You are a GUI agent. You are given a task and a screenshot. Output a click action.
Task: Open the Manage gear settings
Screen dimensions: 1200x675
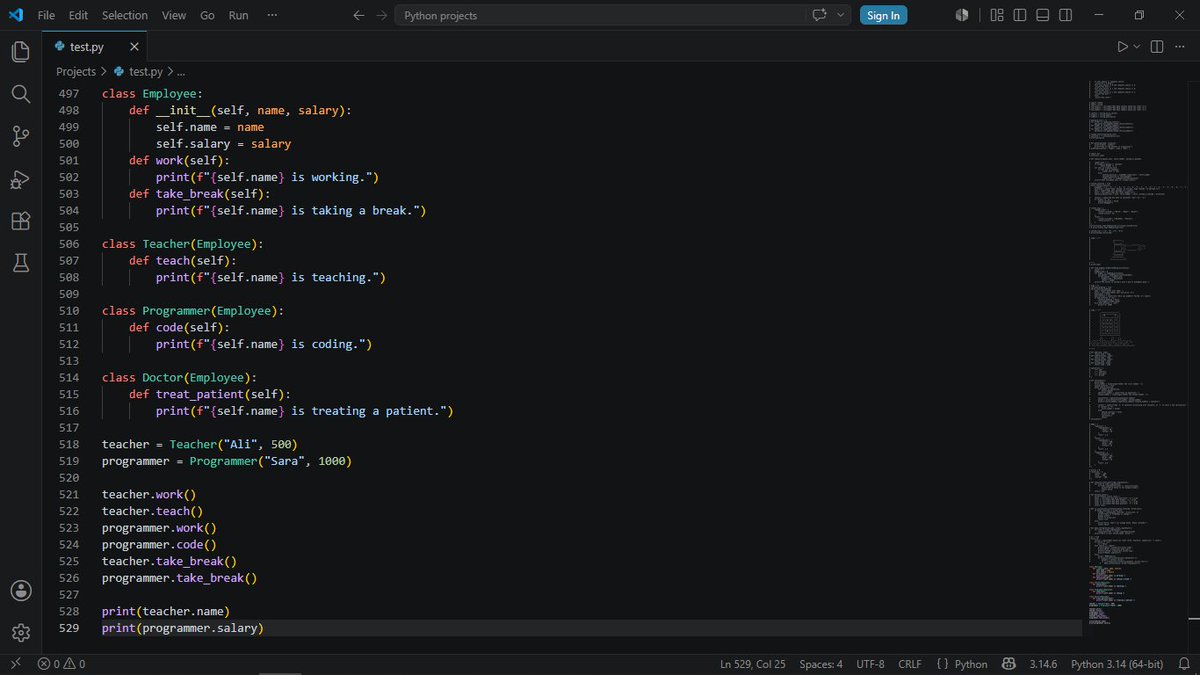[x=21, y=632]
